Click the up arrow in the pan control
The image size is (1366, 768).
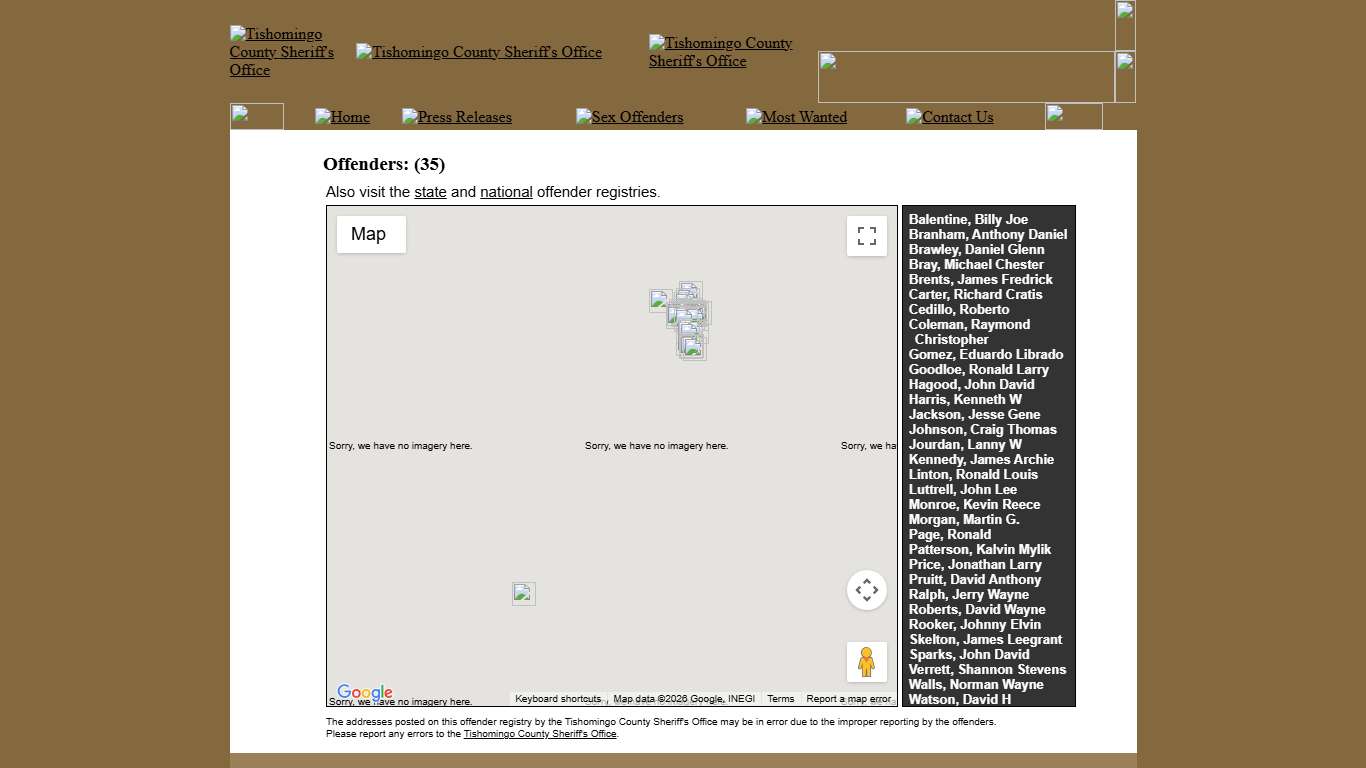866,578
